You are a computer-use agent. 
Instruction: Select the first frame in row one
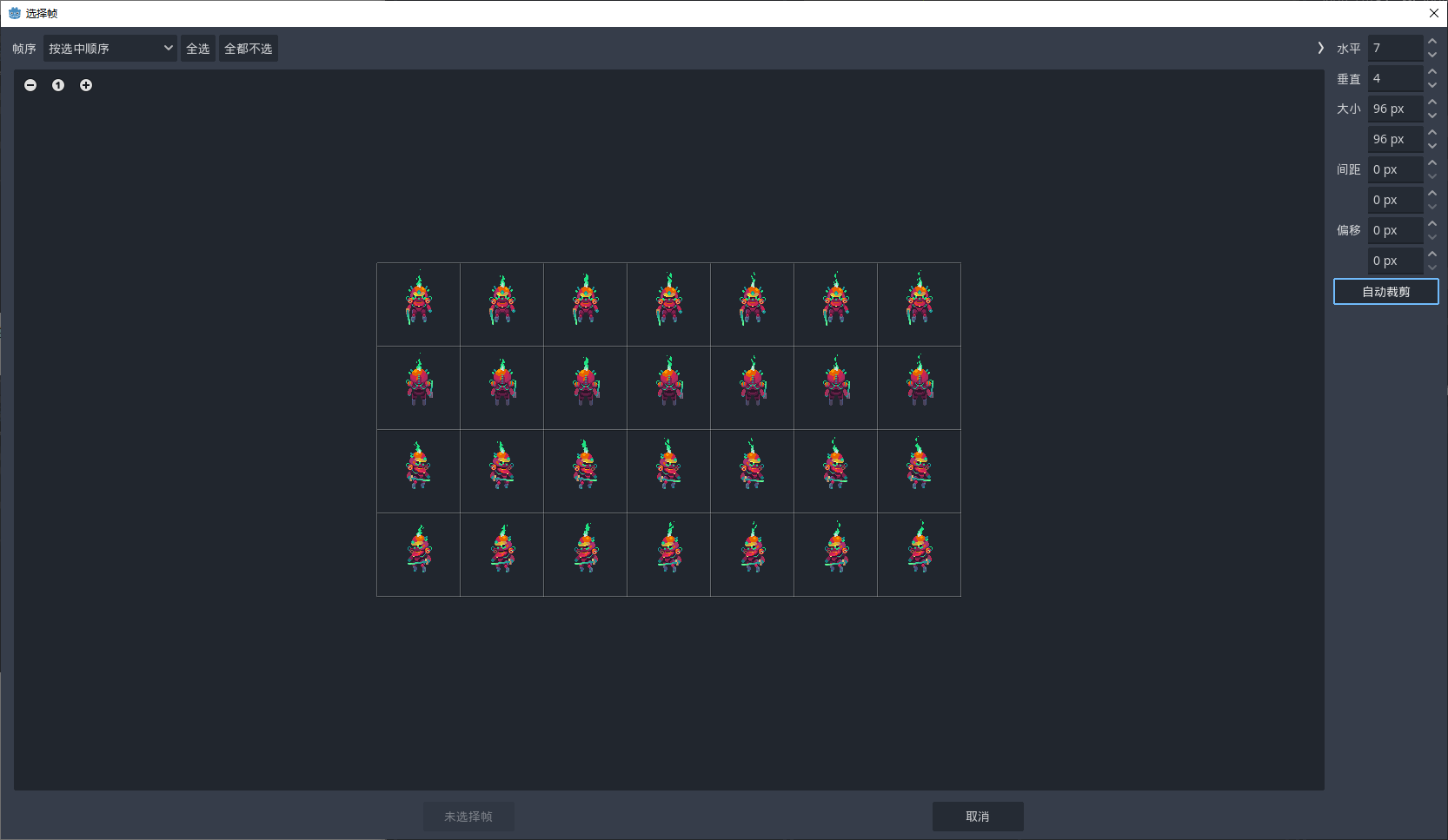pos(419,305)
